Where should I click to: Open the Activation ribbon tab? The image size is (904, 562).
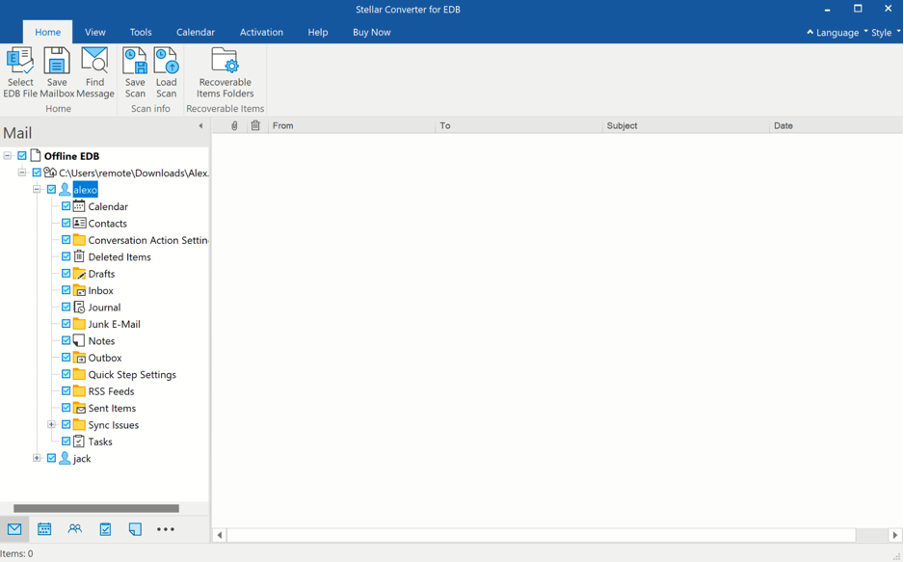pos(261,32)
